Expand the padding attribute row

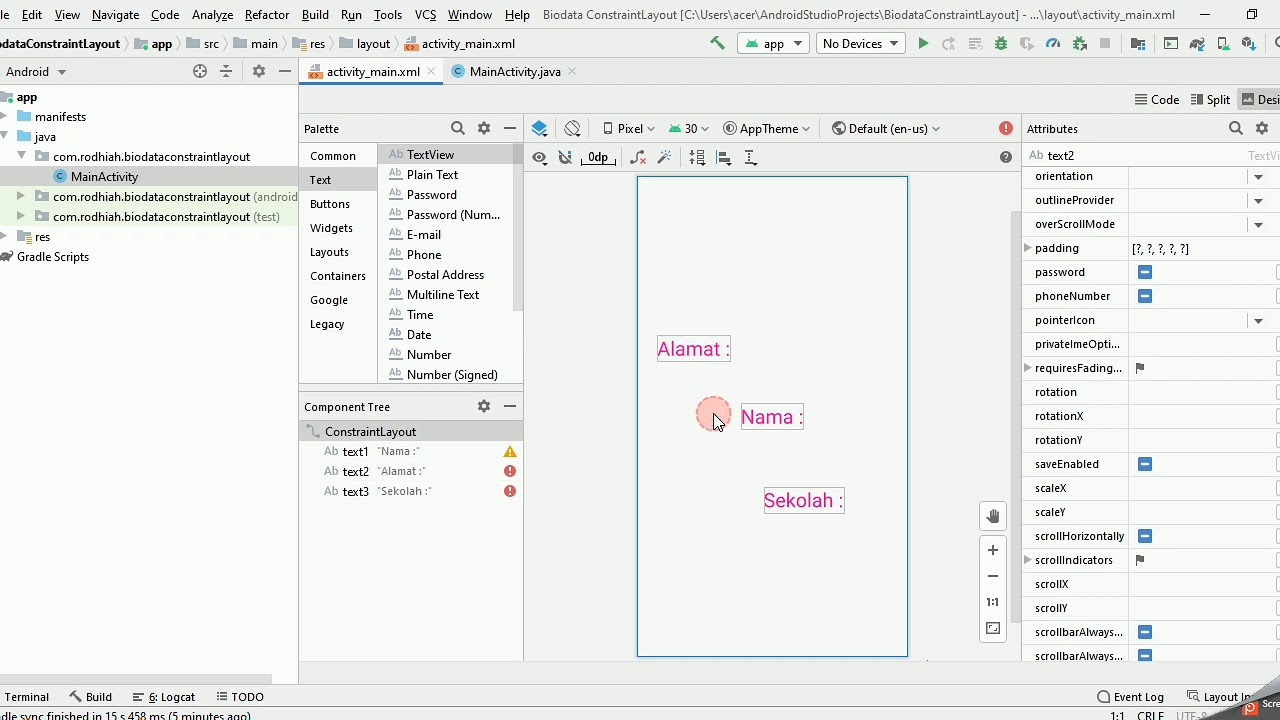pyautogui.click(x=1028, y=248)
